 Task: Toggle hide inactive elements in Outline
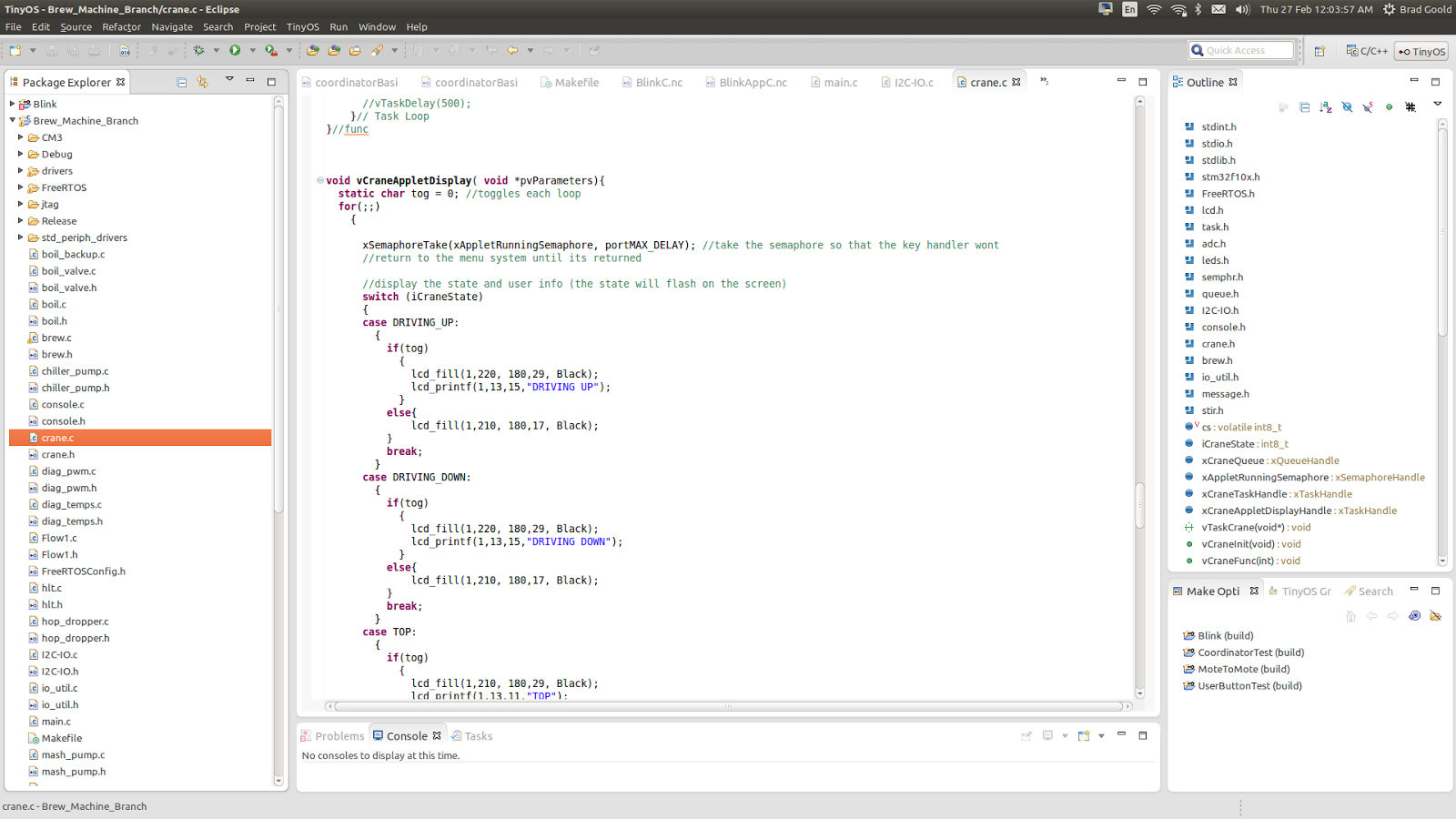click(1410, 107)
